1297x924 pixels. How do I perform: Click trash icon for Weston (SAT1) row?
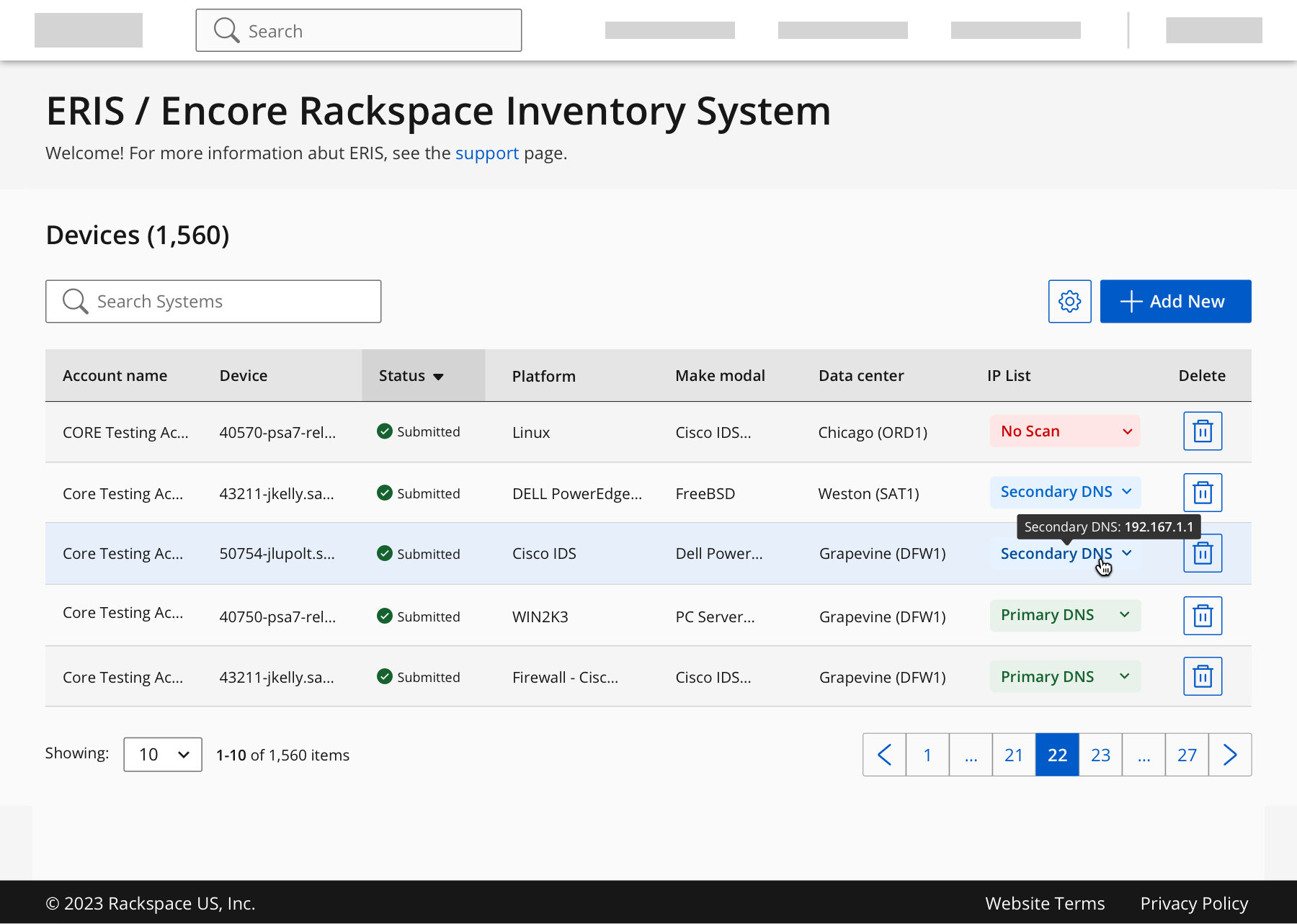[x=1203, y=493]
